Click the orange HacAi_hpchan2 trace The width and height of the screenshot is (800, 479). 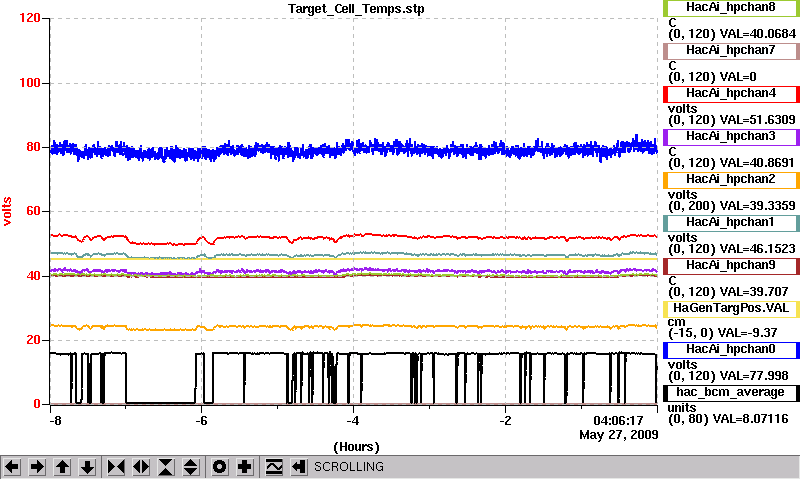353,326
